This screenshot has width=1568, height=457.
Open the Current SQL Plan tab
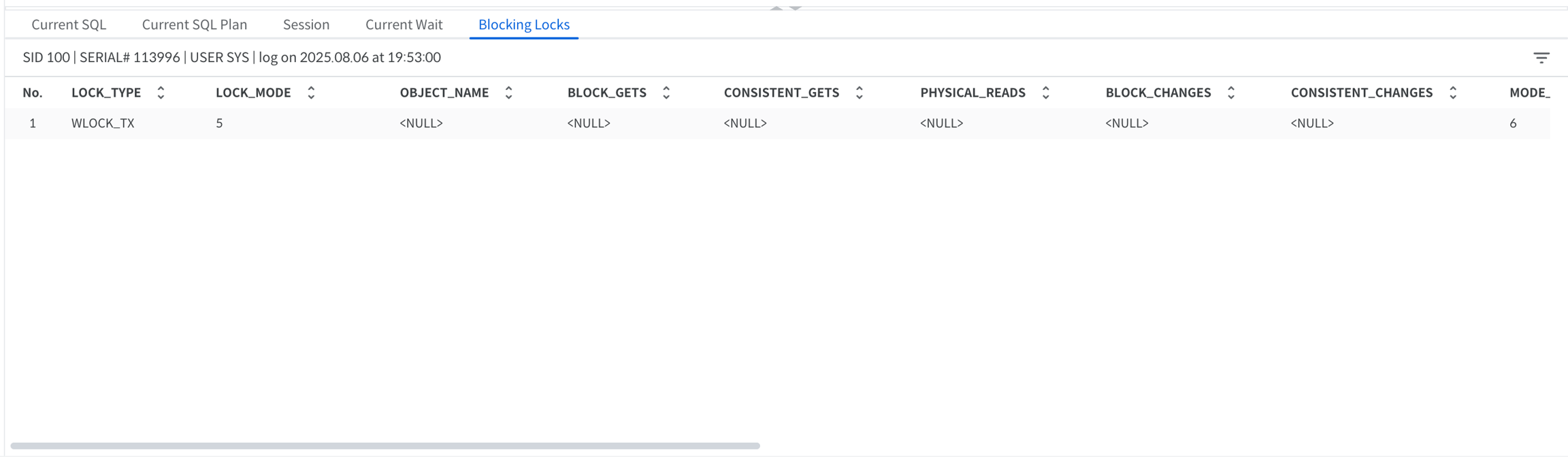(x=194, y=25)
